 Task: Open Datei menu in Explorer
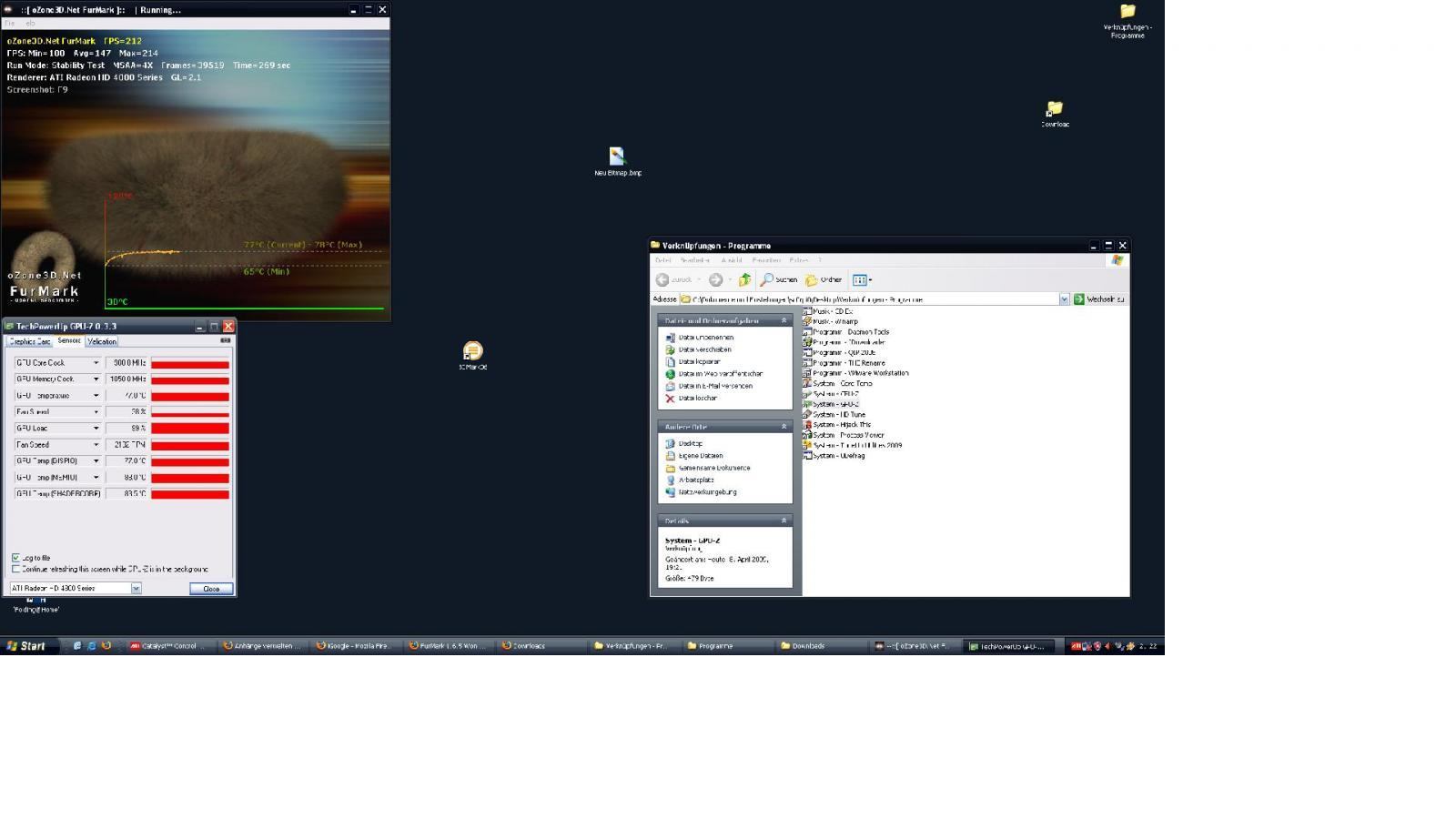[662, 260]
